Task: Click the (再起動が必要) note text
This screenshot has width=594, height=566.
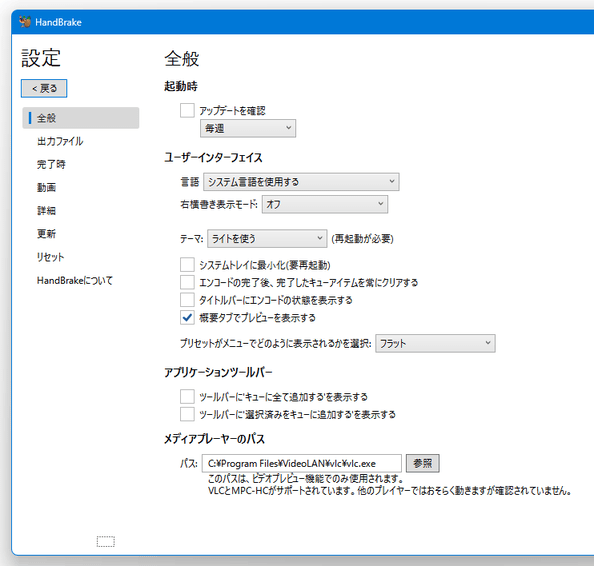Action: click(x=363, y=239)
